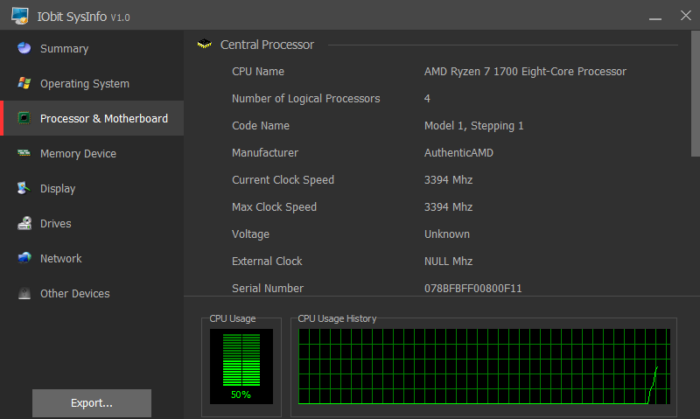Image resolution: width=700 pixels, height=419 pixels.
Task: Click the Number of Logical Processors label
Action: click(306, 99)
